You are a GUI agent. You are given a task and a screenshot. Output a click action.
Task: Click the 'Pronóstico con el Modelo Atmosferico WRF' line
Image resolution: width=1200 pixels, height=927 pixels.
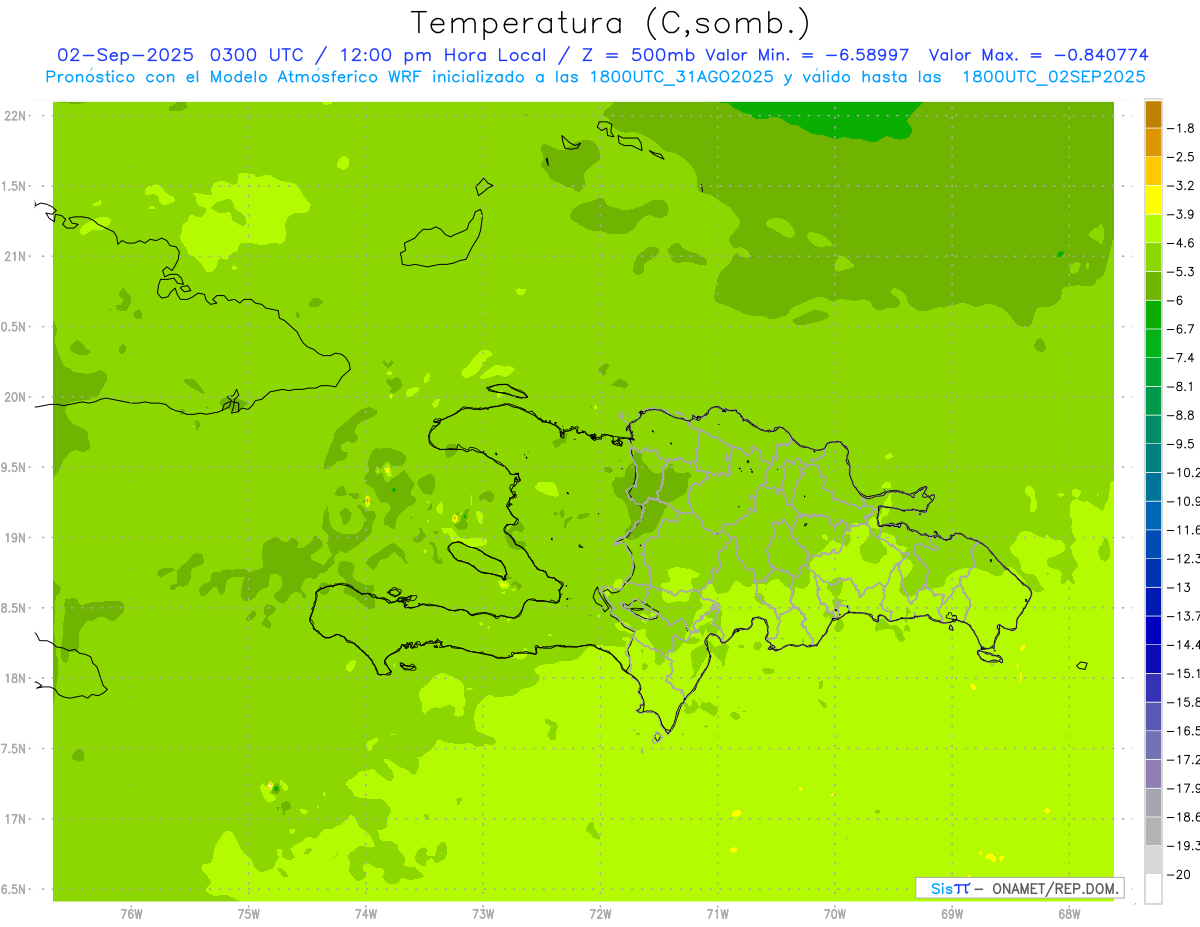point(235,77)
